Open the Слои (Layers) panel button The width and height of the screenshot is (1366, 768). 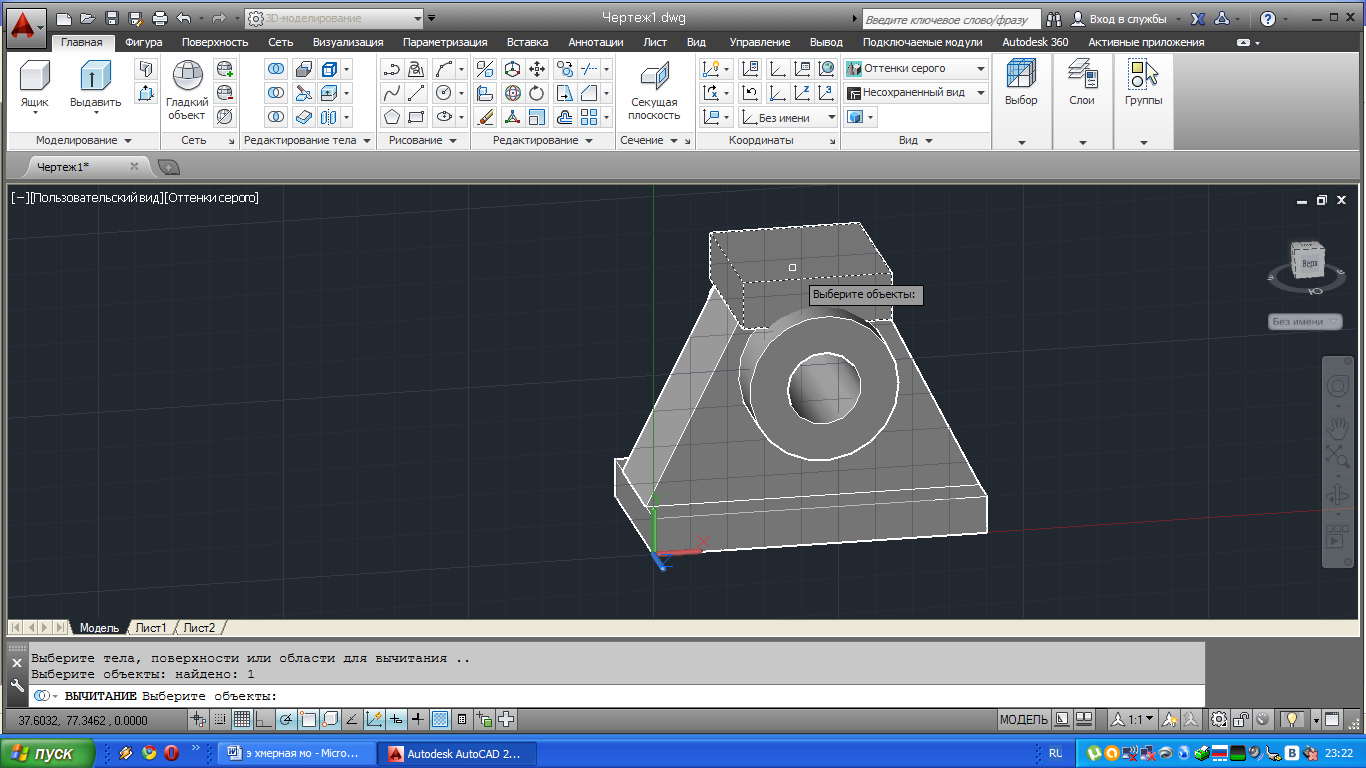coord(1082,78)
